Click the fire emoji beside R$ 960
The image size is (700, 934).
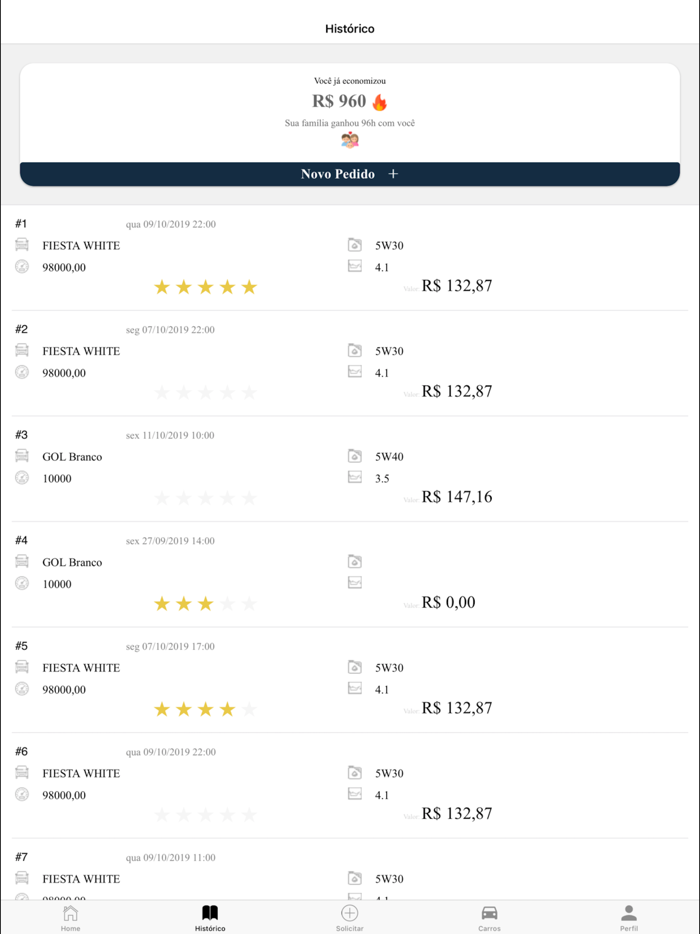(x=380, y=102)
